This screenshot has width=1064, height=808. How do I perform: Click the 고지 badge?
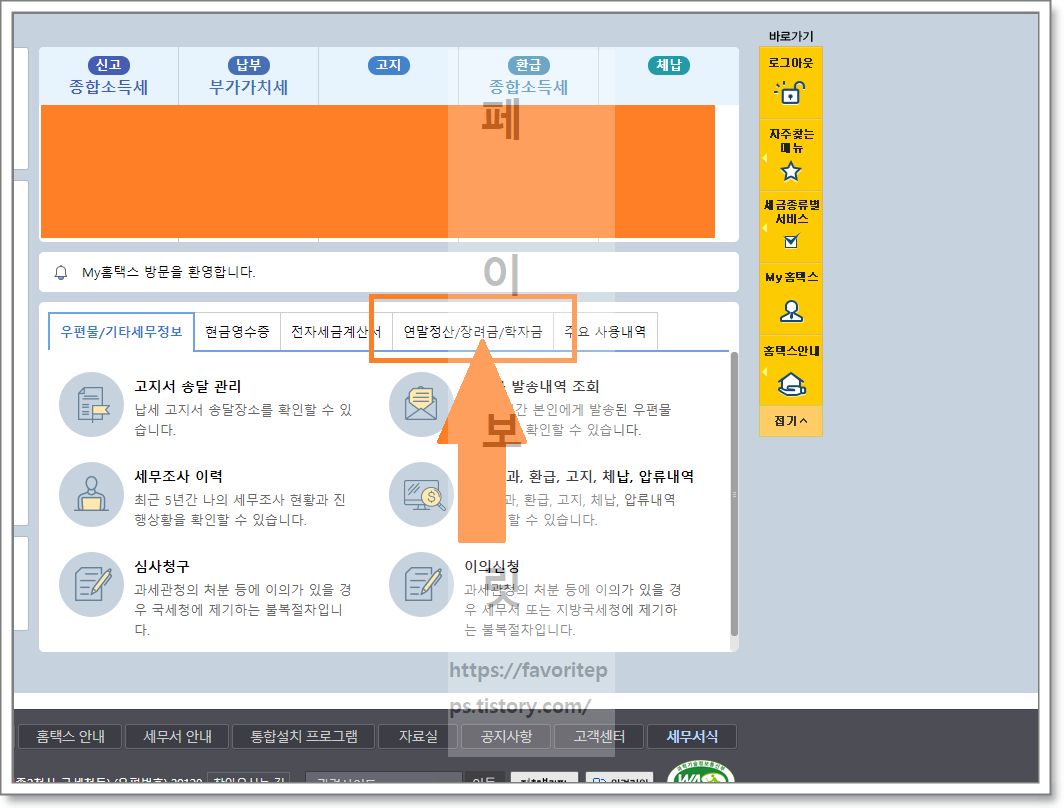[388, 65]
